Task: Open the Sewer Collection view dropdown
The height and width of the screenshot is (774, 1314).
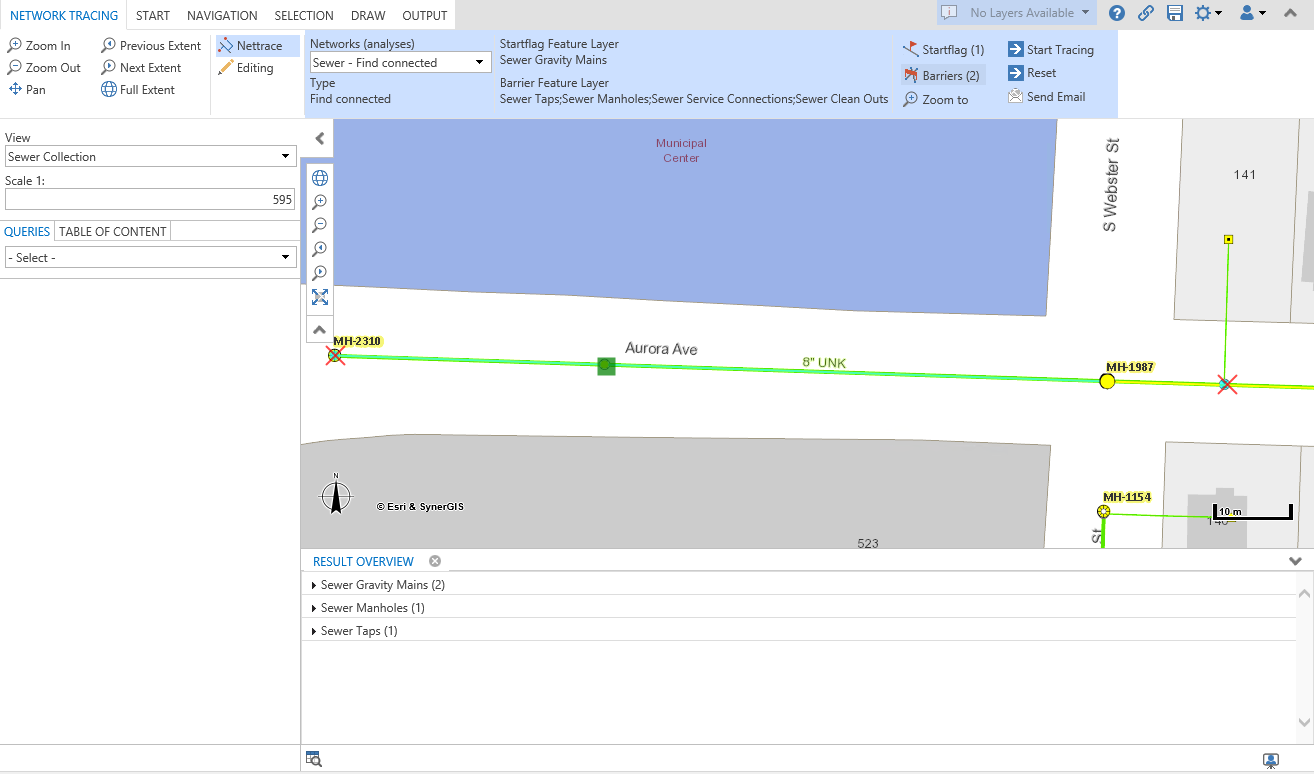Action: [150, 157]
